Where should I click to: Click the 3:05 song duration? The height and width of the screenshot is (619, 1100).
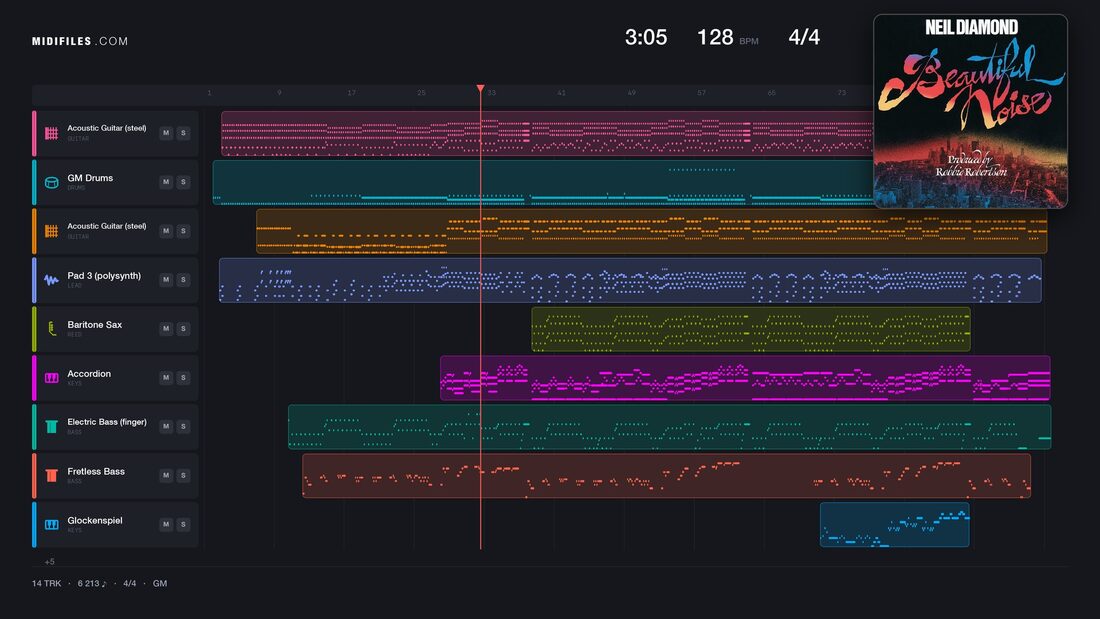(646, 37)
